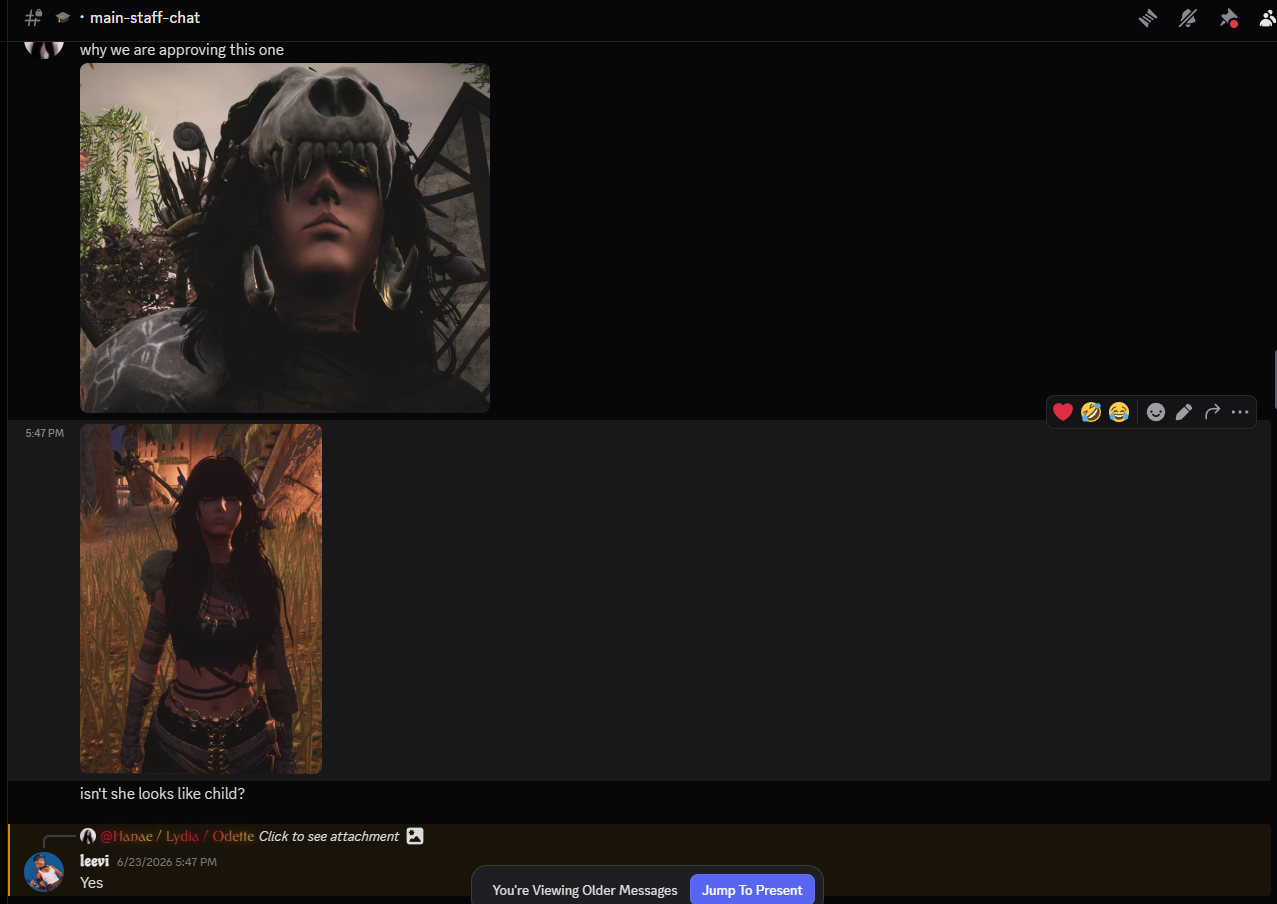Select text "isn't she looks like child?"

tap(162, 794)
